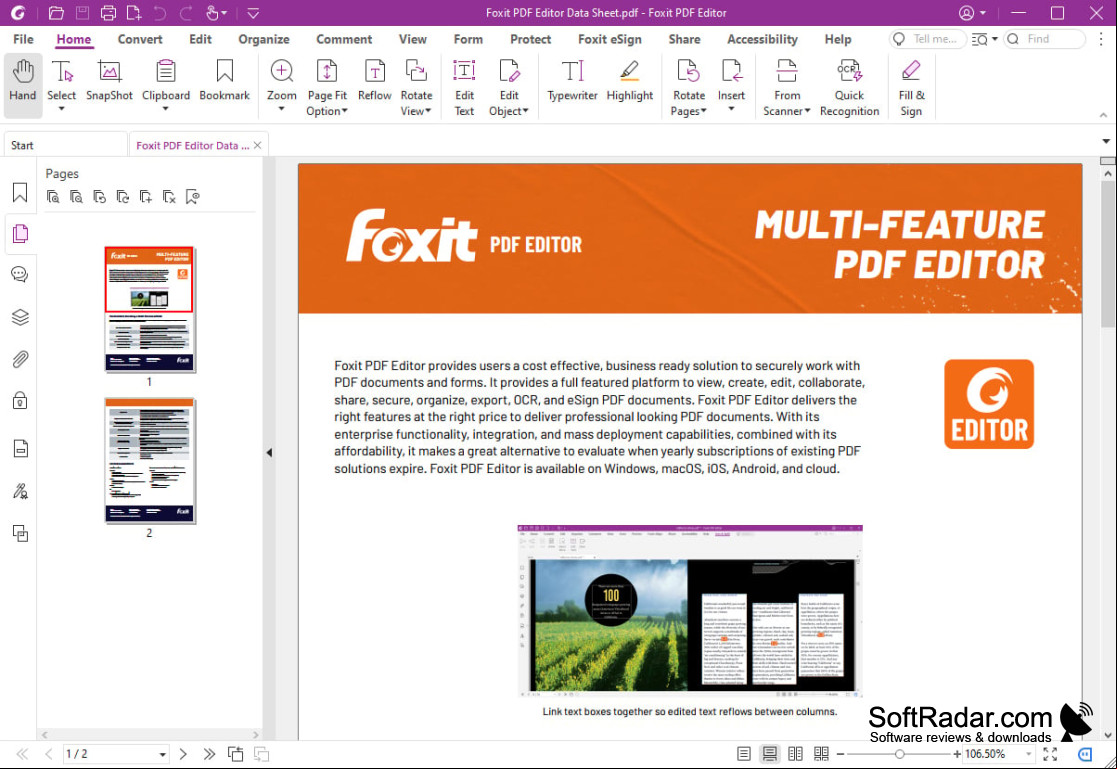Image resolution: width=1117 pixels, height=769 pixels.
Task: Click the Tell me search field
Action: coord(928,39)
